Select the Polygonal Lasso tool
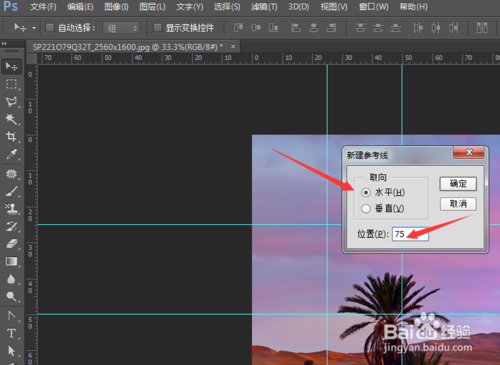The image size is (500, 365). (x=12, y=102)
